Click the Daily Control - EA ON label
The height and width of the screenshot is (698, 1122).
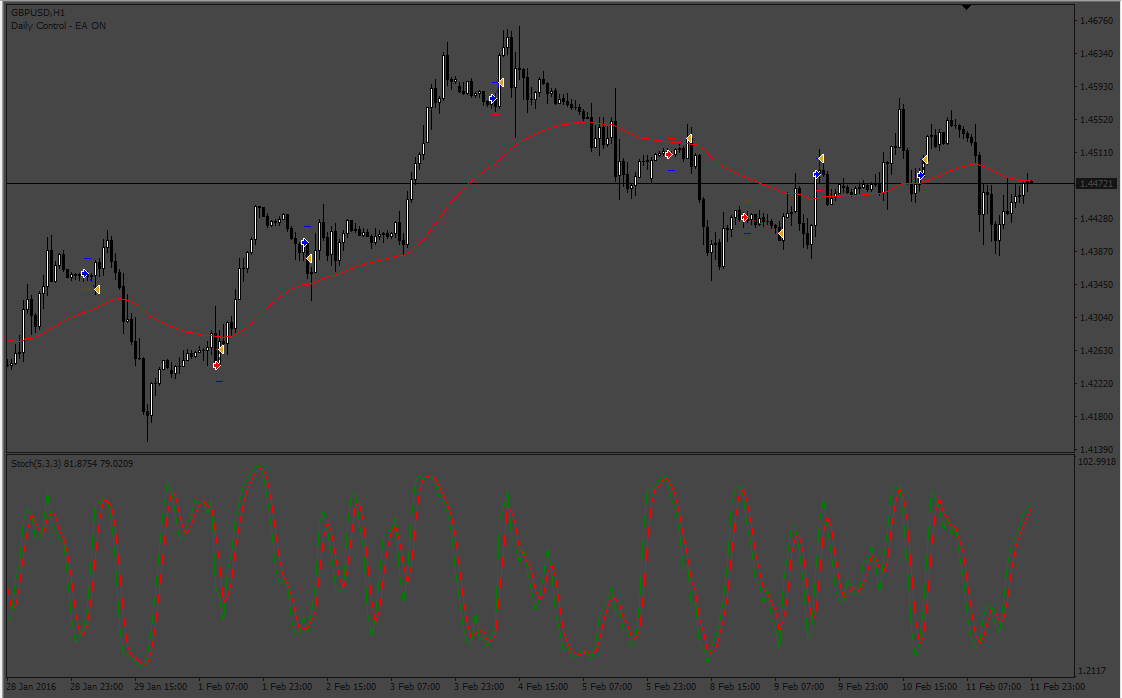(x=59, y=26)
